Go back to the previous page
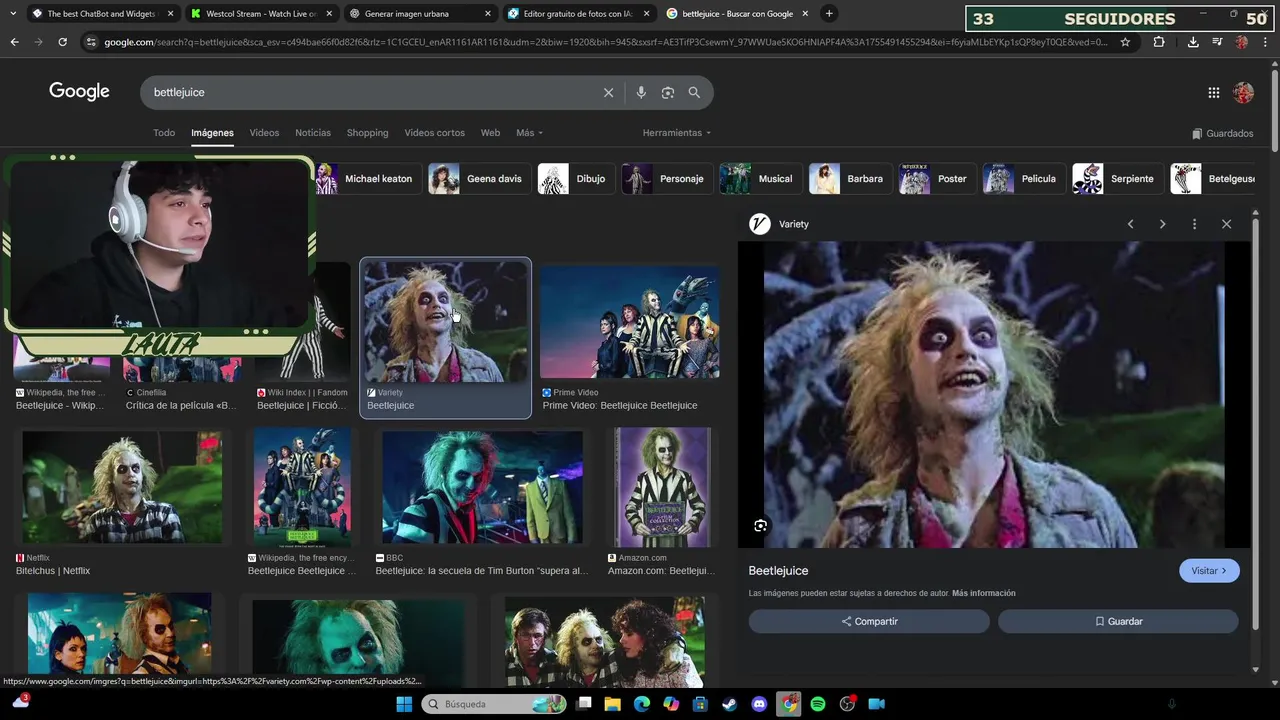The image size is (1280, 720). (14, 42)
